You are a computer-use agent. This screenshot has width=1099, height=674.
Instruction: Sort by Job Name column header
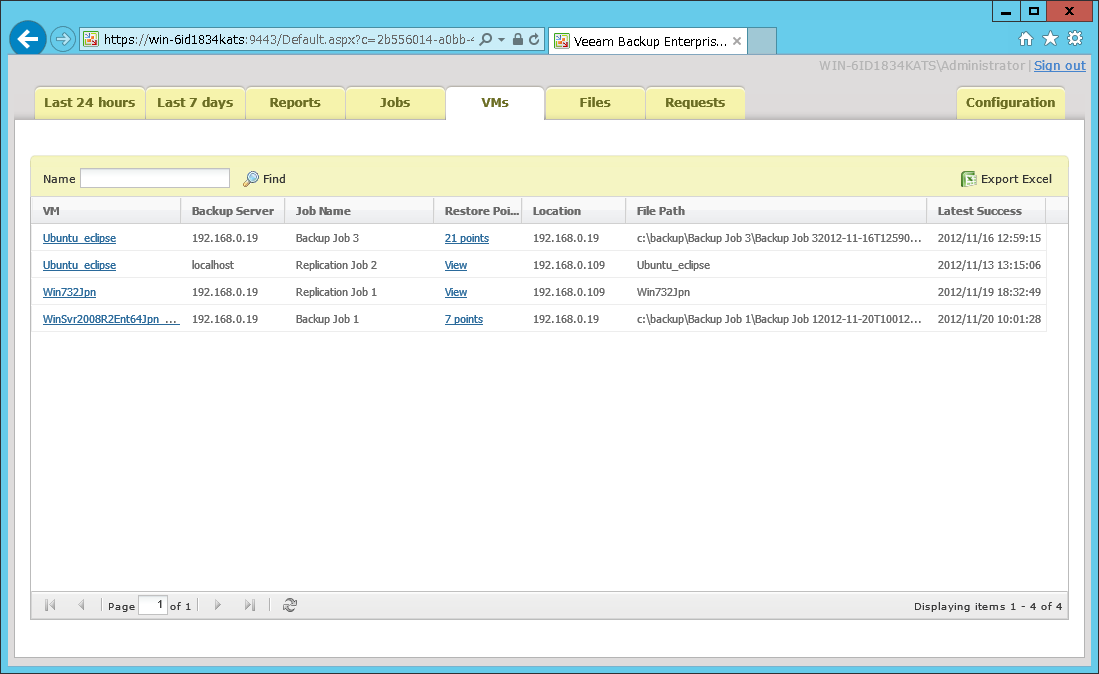pos(360,211)
